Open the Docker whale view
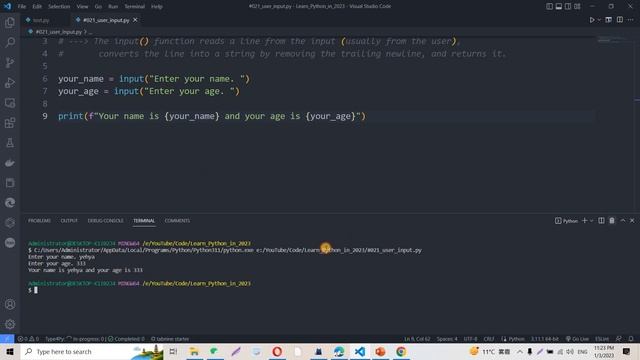Screen dimensions: 640x360 point(10,162)
